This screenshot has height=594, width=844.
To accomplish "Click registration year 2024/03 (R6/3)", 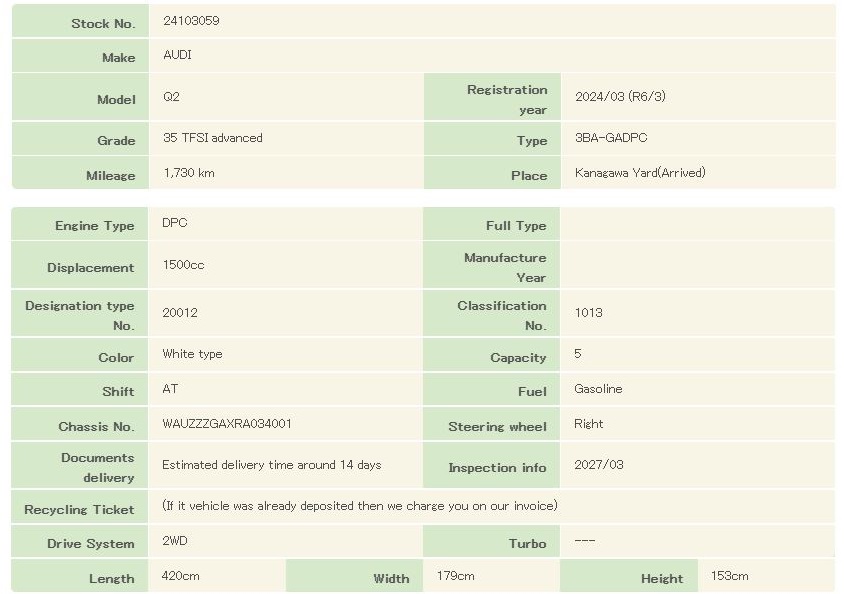I will point(620,97).
